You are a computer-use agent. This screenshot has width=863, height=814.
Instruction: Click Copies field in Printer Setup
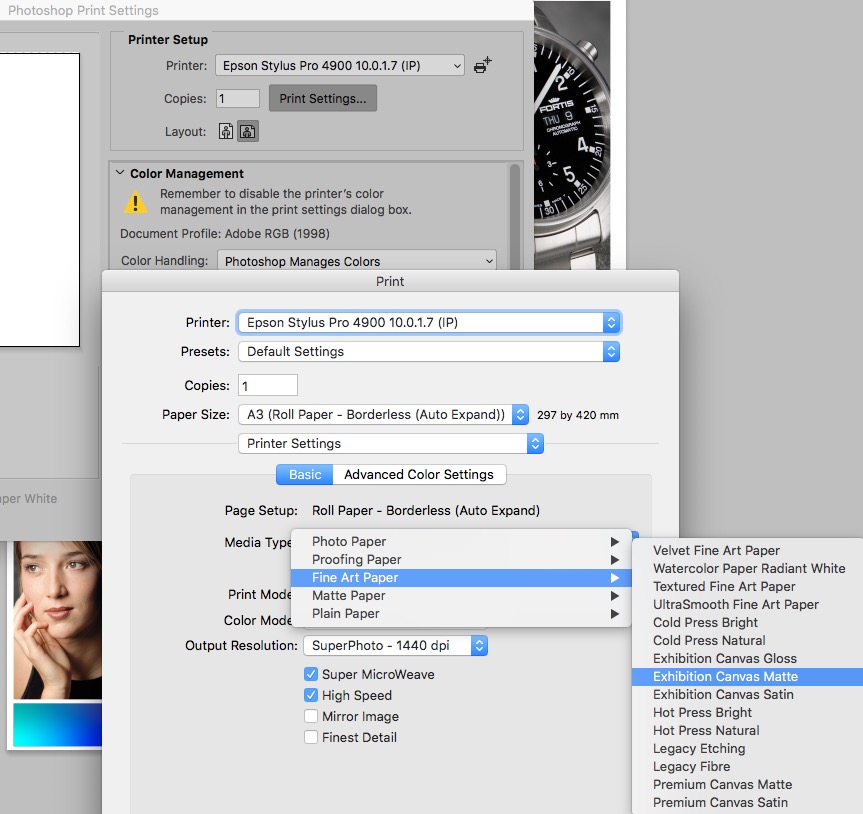point(238,99)
